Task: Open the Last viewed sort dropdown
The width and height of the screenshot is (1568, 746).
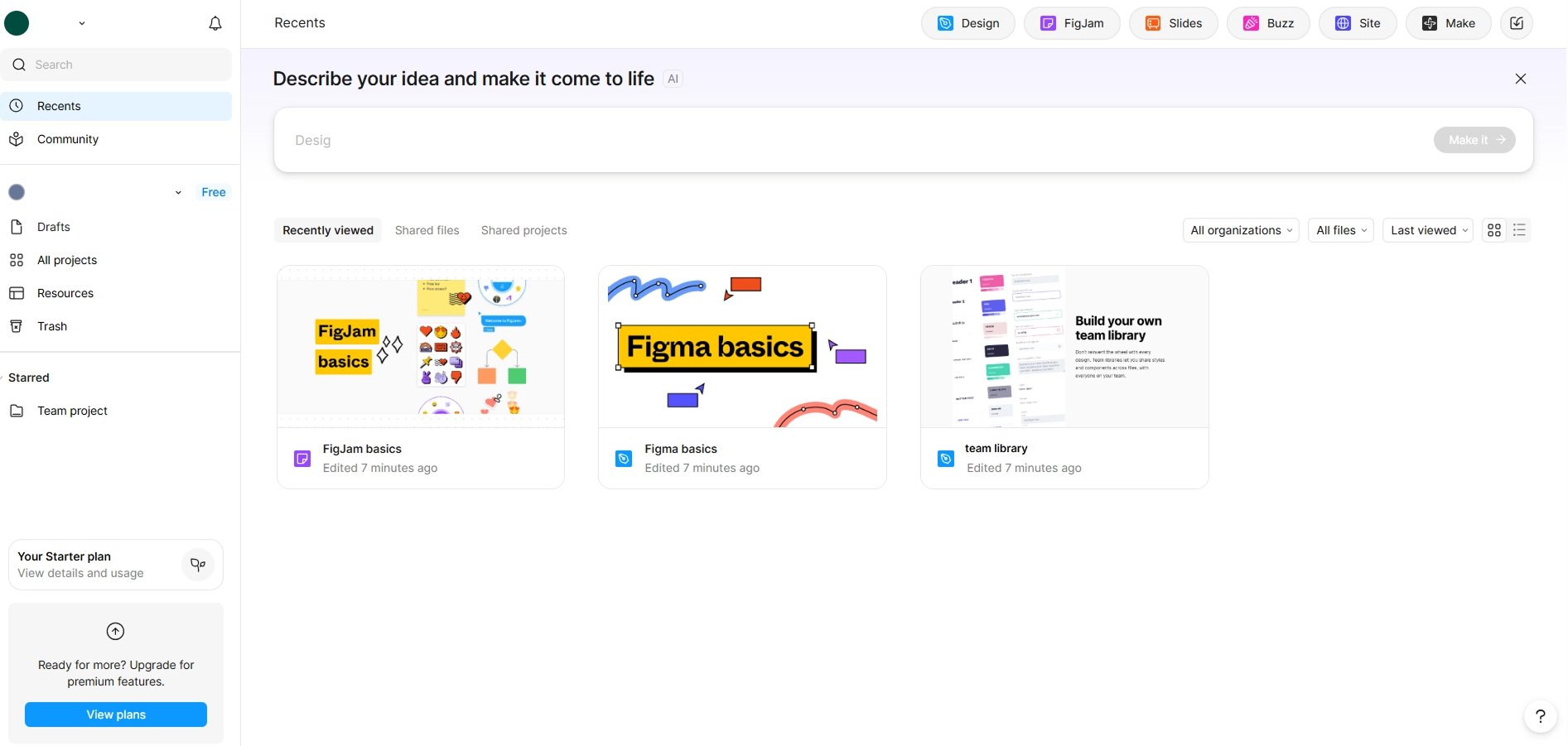Action: pos(1427,230)
